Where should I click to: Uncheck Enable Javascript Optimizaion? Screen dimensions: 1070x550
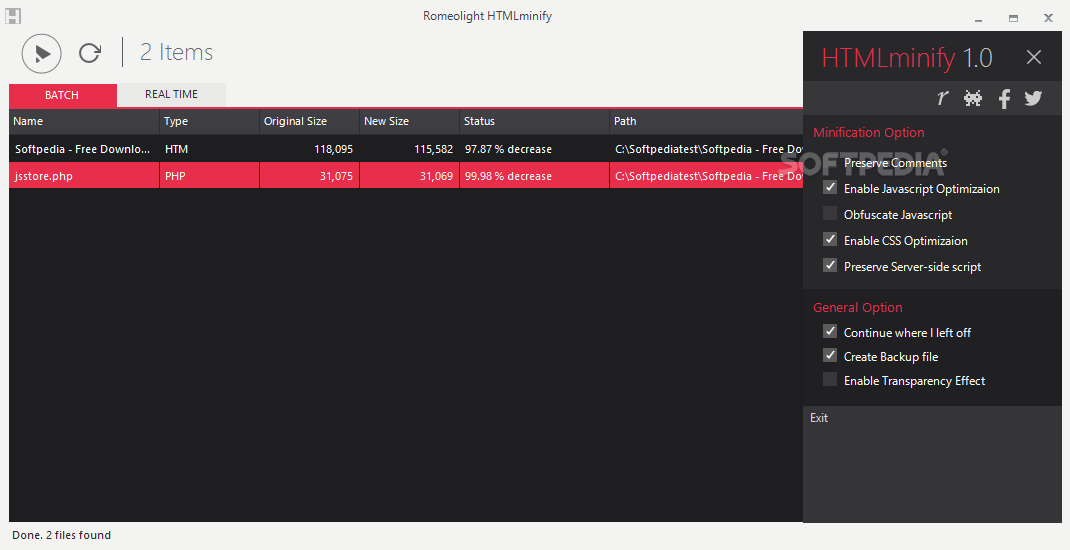(x=830, y=188)
